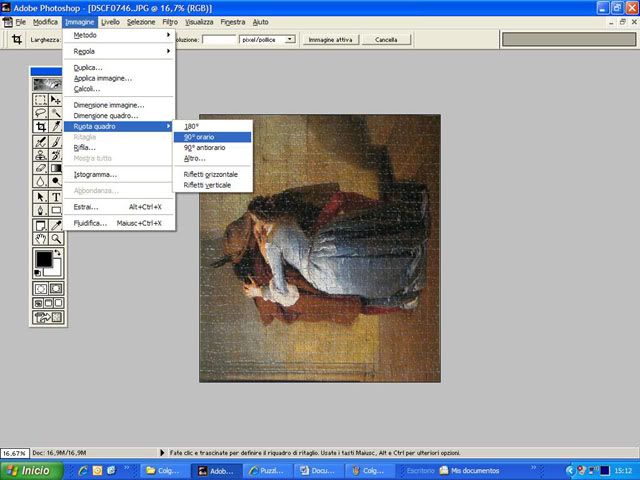Select the Hand tool
Image resolution: width=640 pixels, height=480 pixels.
pos(40,239)
